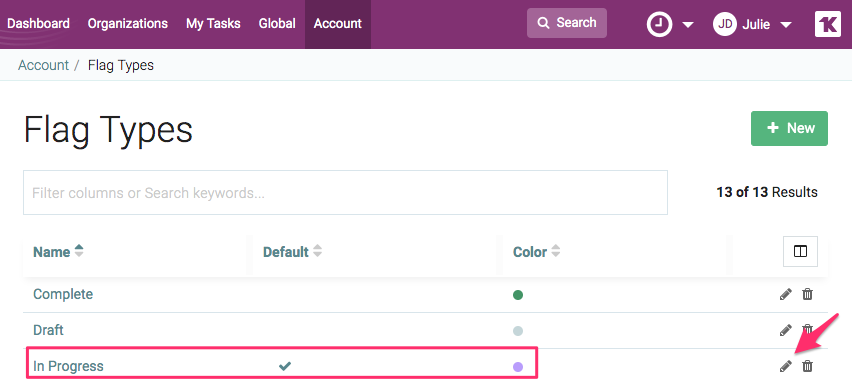Click the JD user avatar

coord(724,24)
